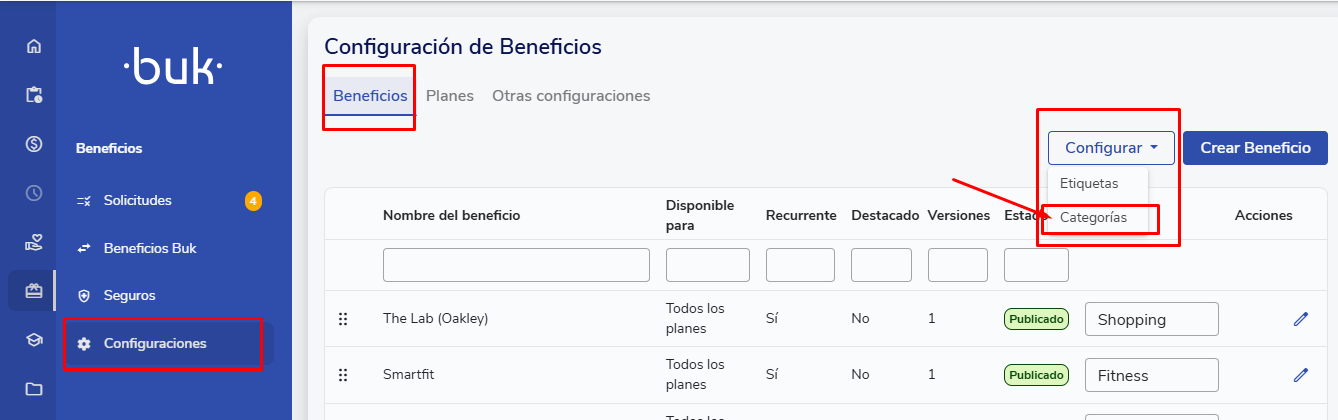Click the home icon in left rail
This screenshot has width=1338, height=420.
tap(34, 46)
